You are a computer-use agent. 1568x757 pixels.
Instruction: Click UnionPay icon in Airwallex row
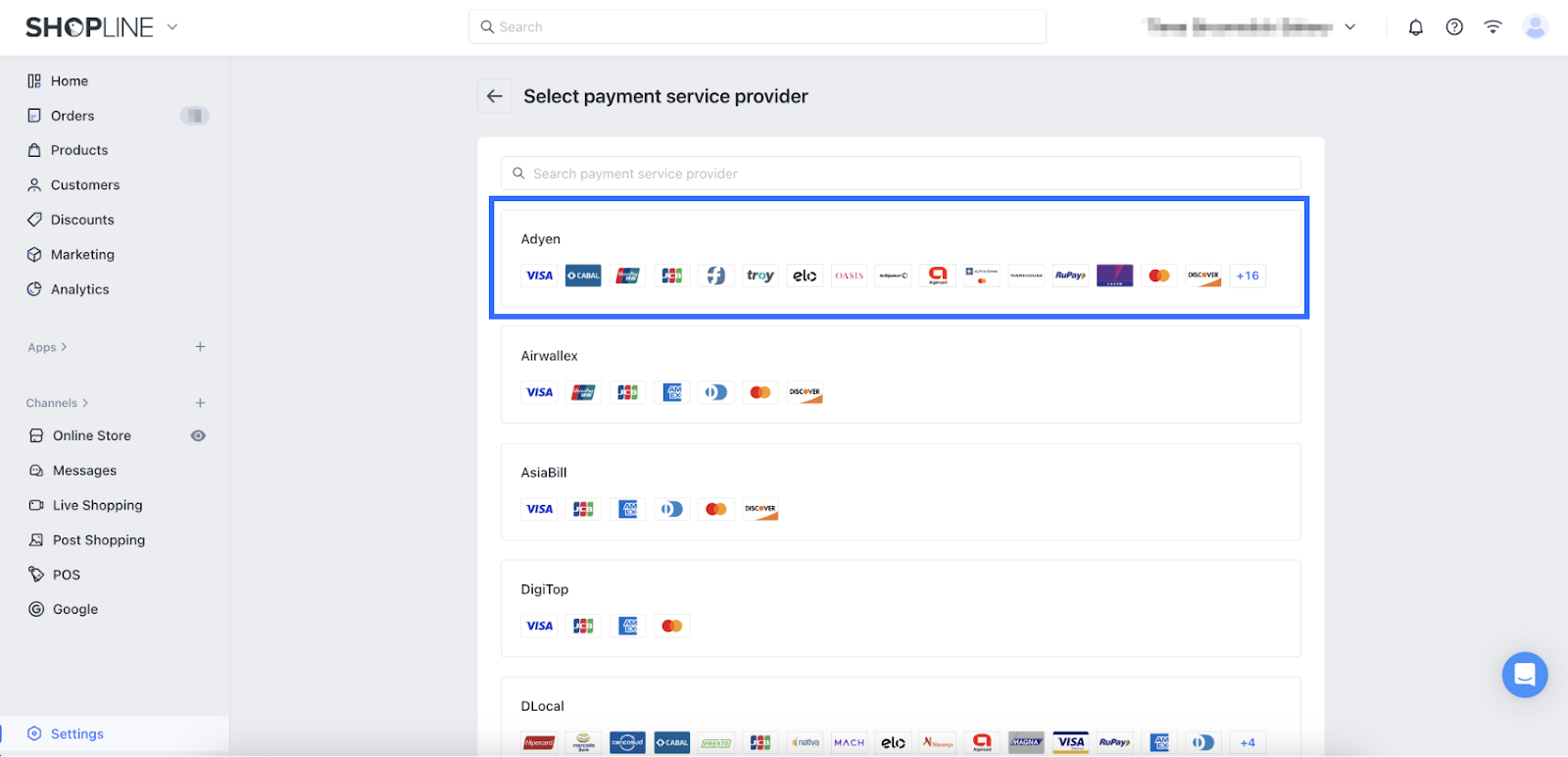(583, 392)
